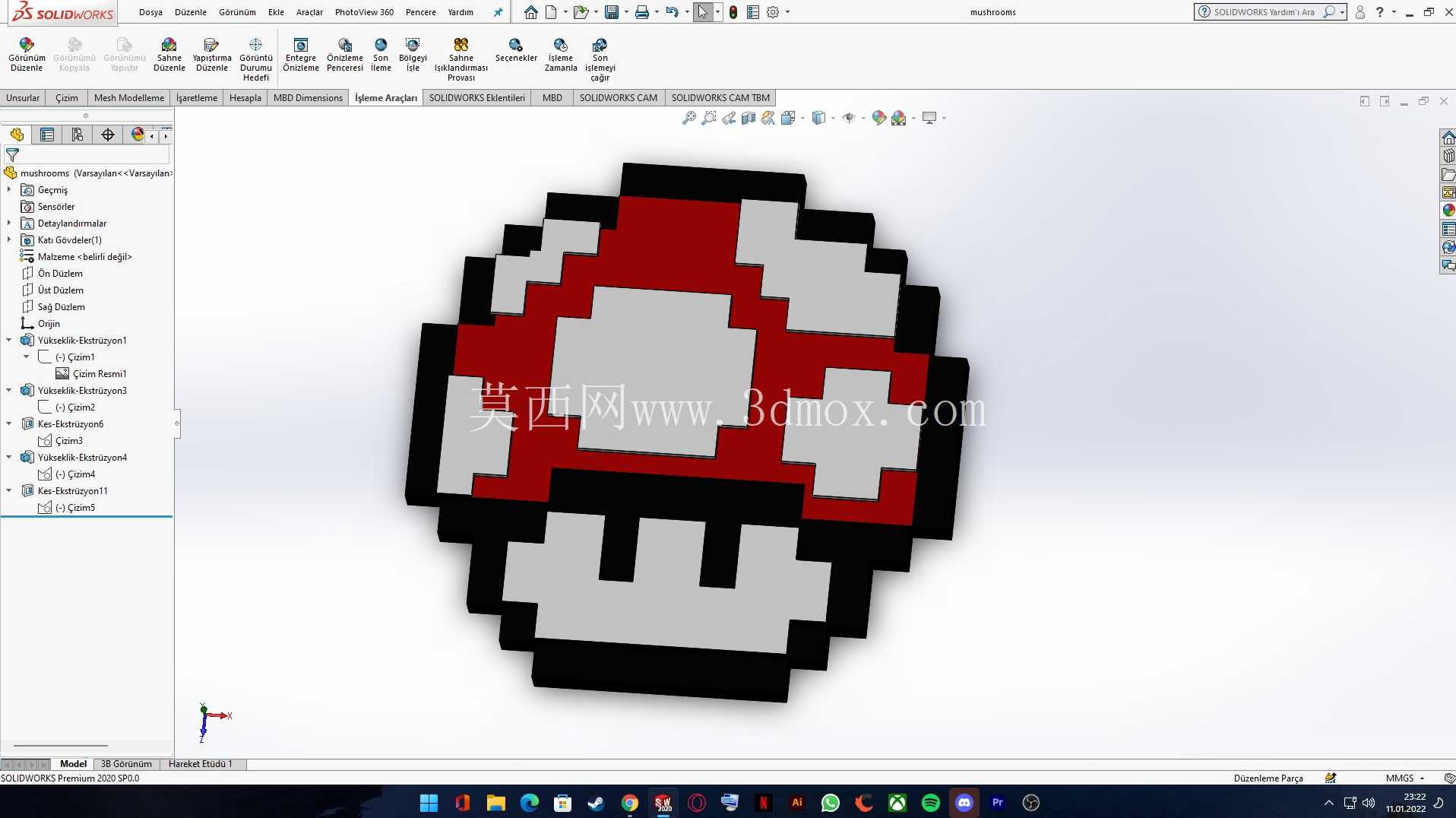Collapse Yükseklik-Ekstrüzyon1 feature
The image size is (1456, 818).
coord(9,340)
